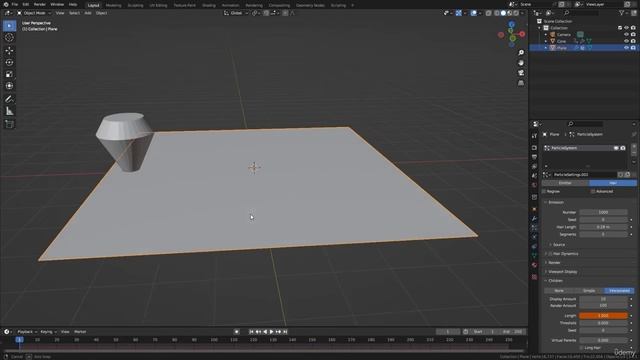Select the Move tool

pyautogui.click(x=9, y=51)
